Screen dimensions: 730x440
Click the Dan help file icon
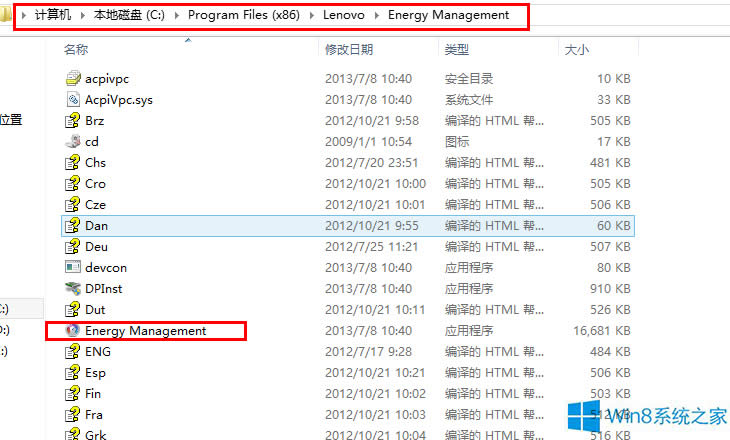[x=73, y=225]
